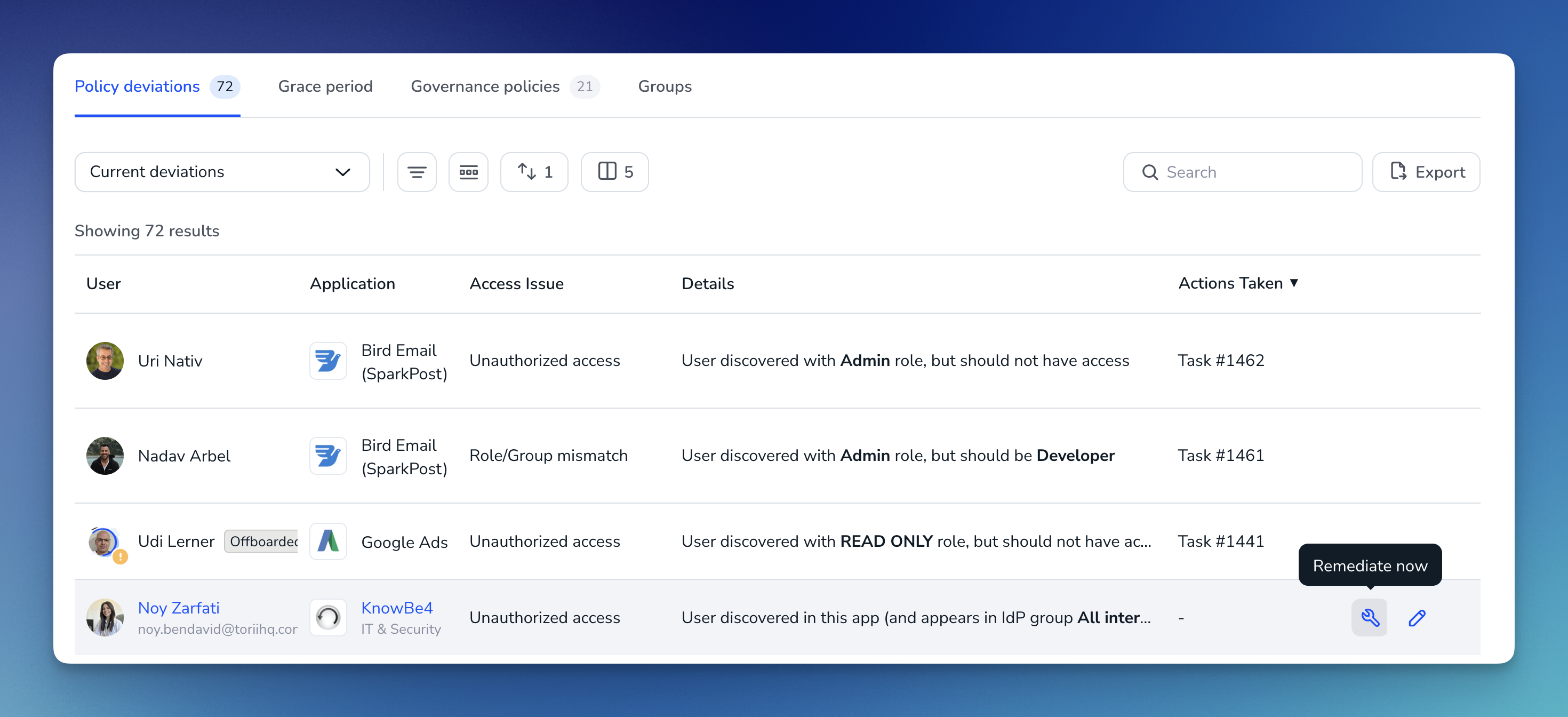Click the READ ONLY role details text
The height and width of the screenshot is (717, 1568).
pos(916,541)
